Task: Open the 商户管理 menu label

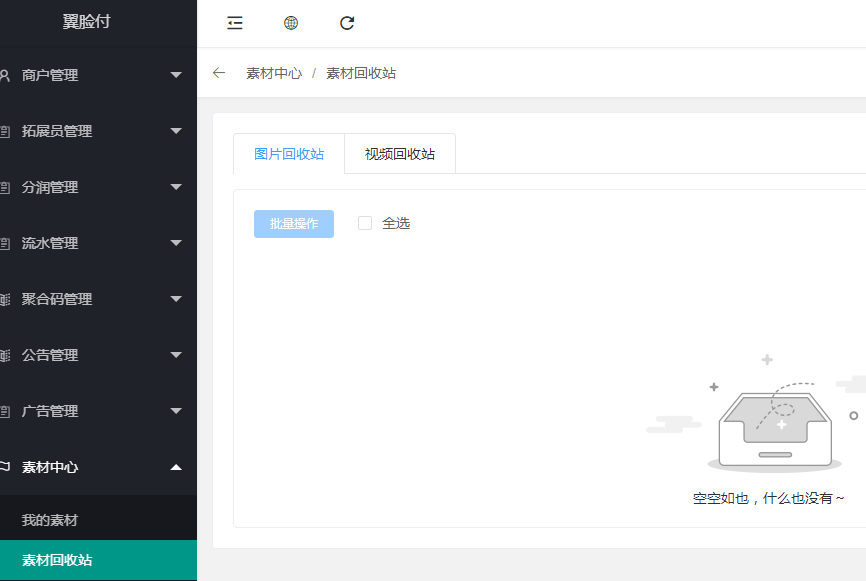Action: 50,75
